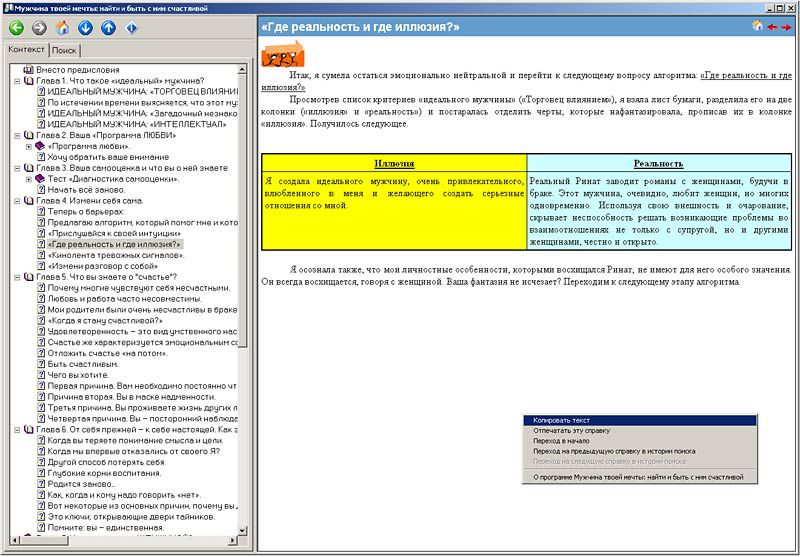The image size is (800, 557).
Task: Click the red right arrow in the topic header
Action: point(787,26)
